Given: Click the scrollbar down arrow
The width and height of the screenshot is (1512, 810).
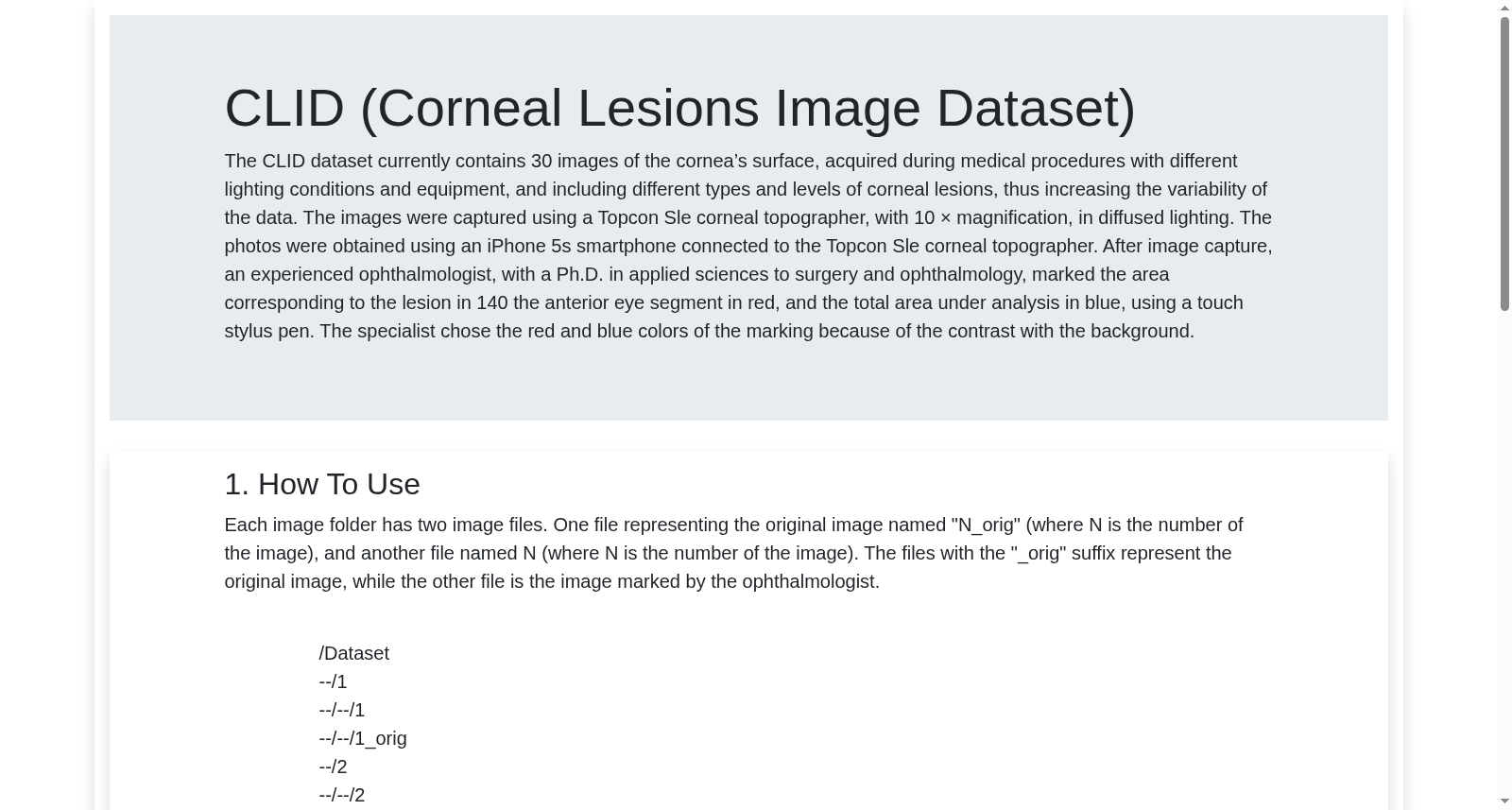Looking at the screenshot, I should [x=1504, y=802].
